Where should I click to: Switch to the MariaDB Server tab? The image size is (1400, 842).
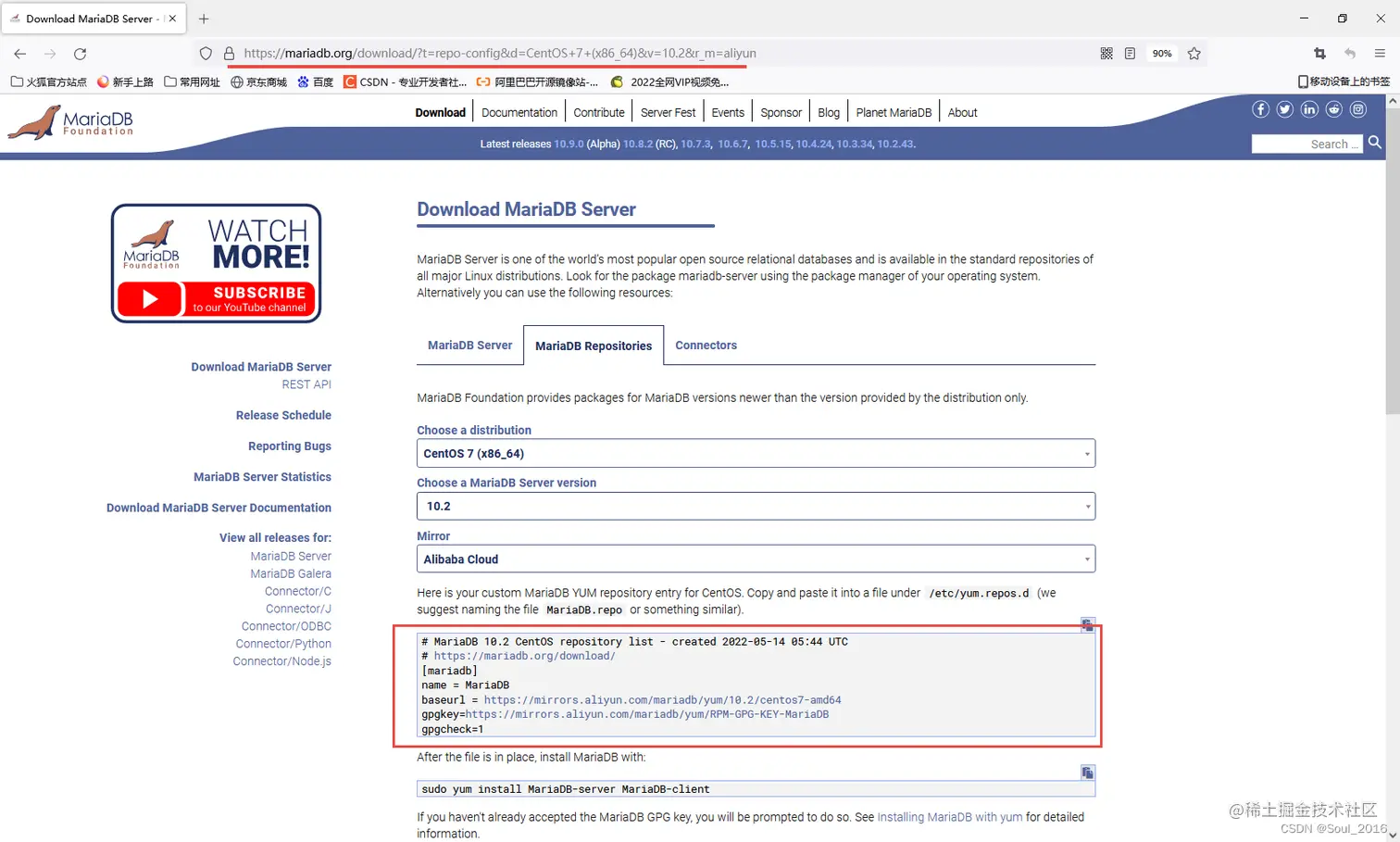469,345
